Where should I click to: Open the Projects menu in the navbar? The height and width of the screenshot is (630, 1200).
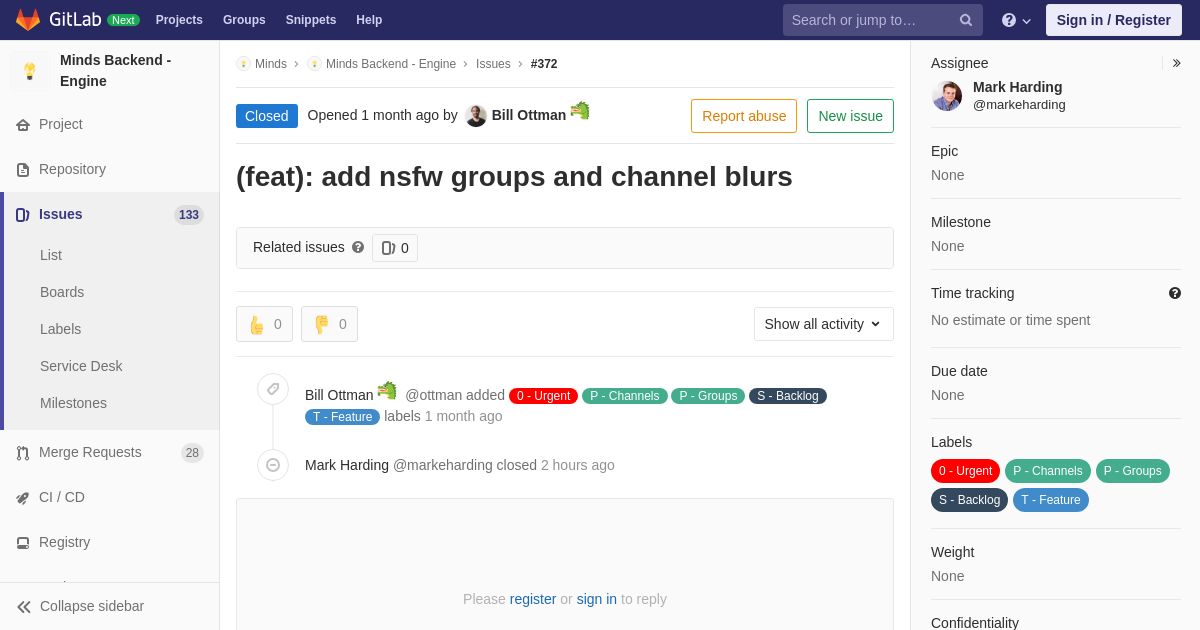tap(179, 20)
